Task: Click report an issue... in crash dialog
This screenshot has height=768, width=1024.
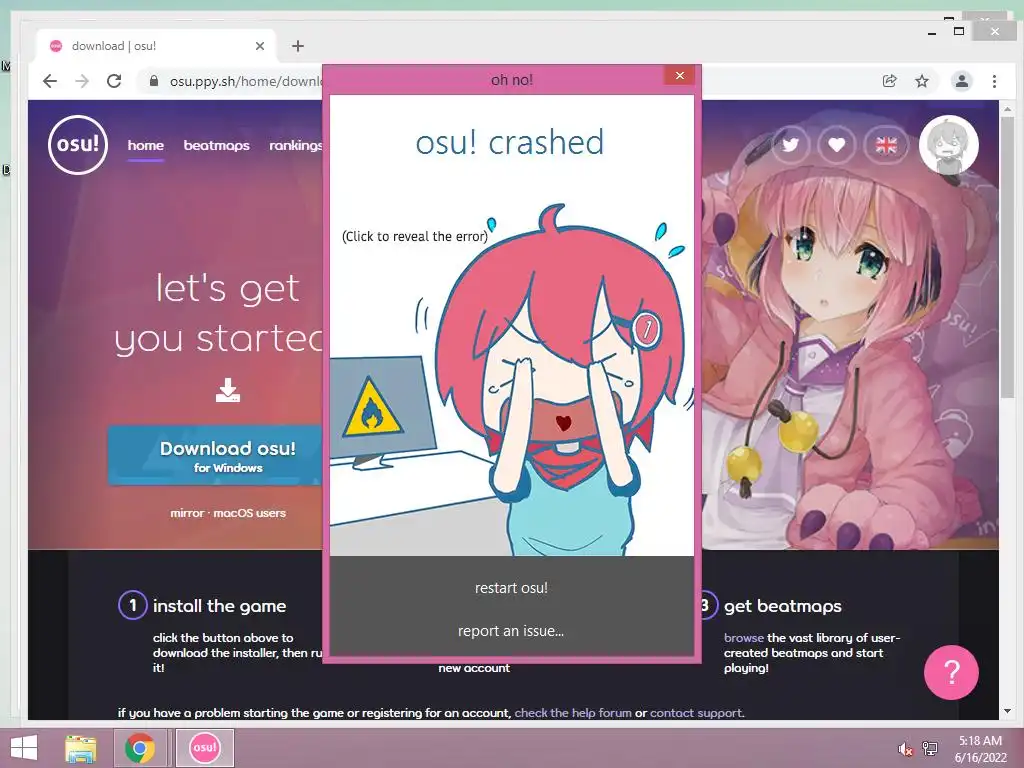Action: pos(511,631)
